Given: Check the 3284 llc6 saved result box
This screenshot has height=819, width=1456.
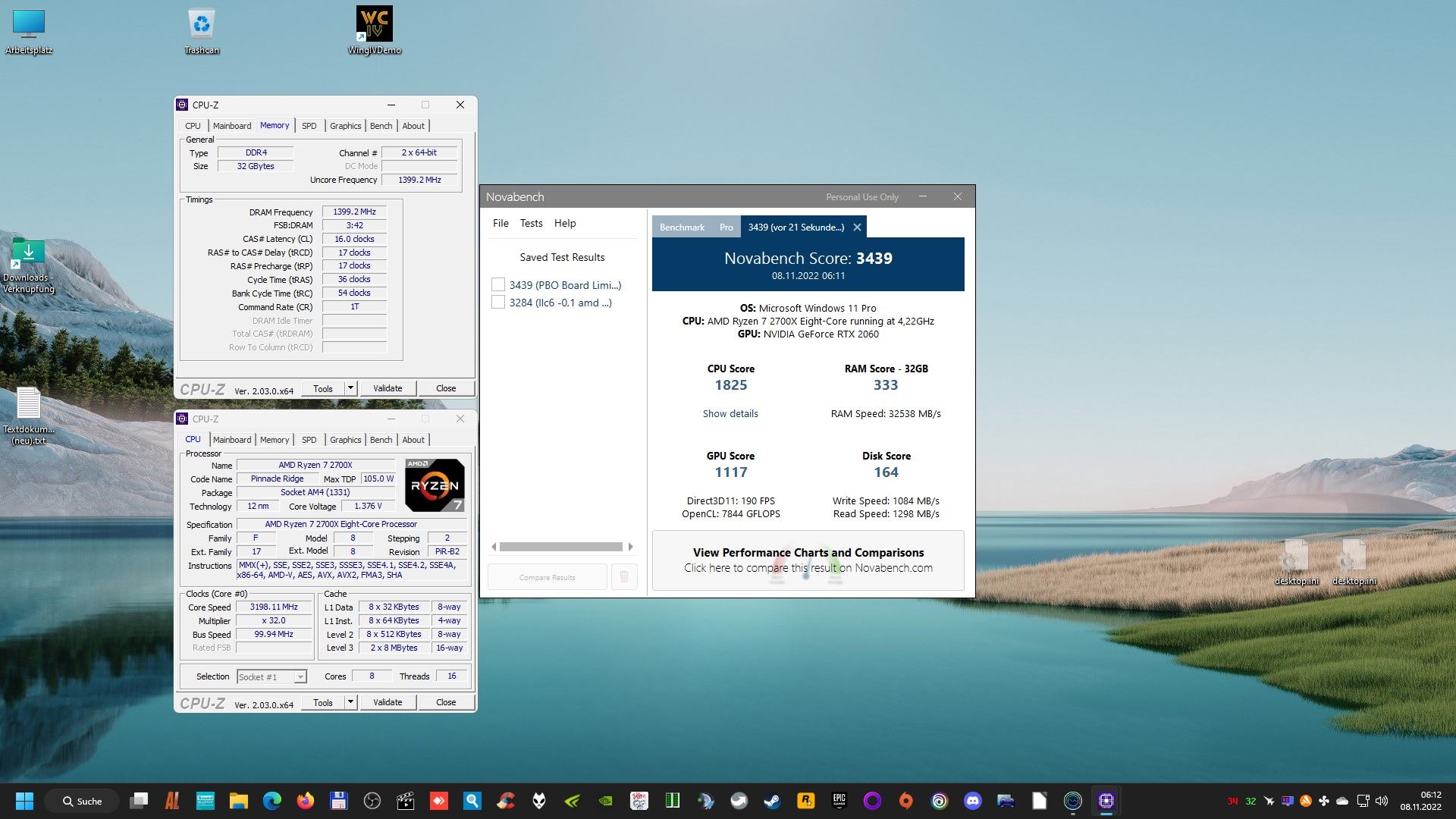Looking at the screenshot, I should 498,303.
